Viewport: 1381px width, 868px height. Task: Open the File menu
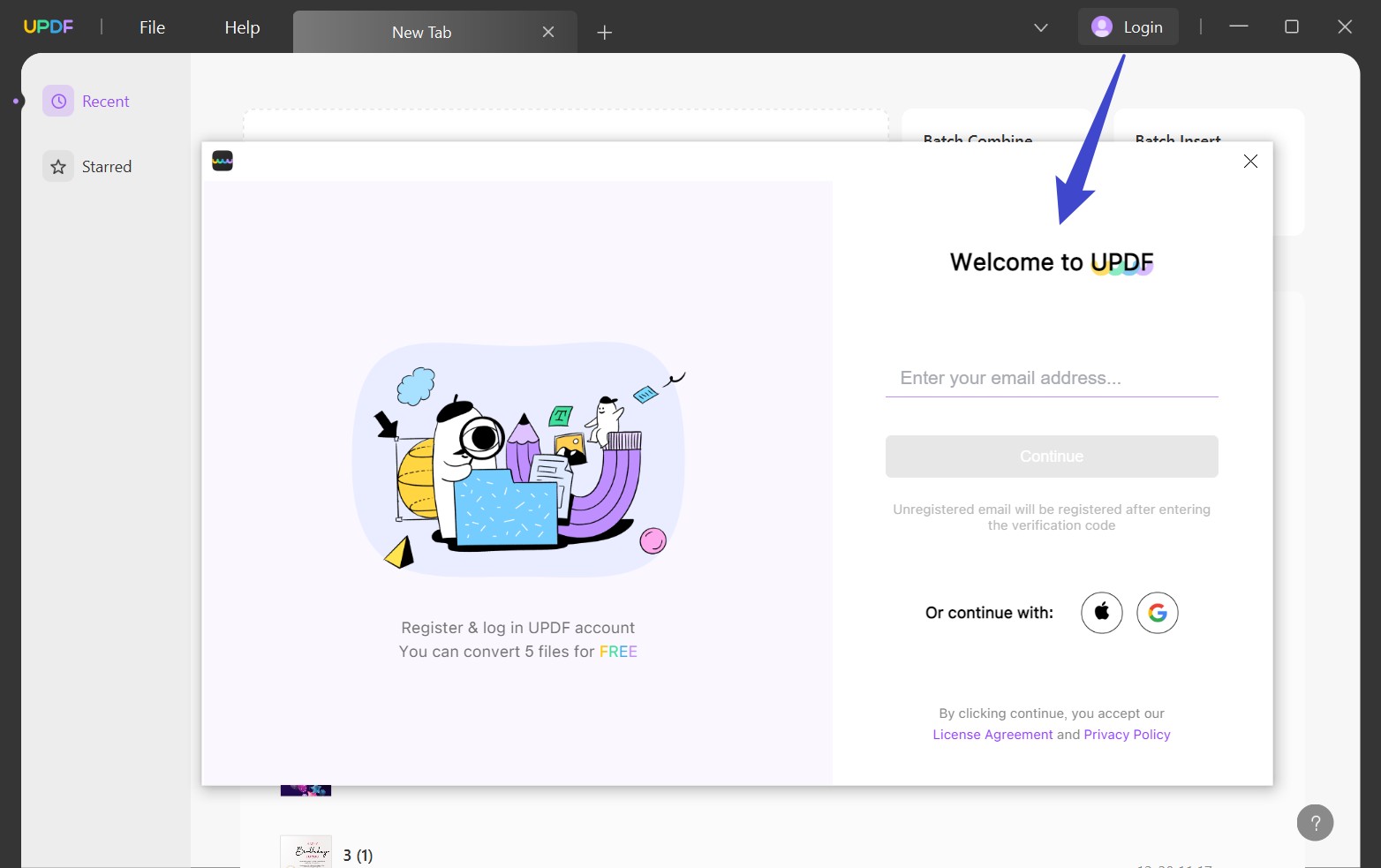point(151,26)
